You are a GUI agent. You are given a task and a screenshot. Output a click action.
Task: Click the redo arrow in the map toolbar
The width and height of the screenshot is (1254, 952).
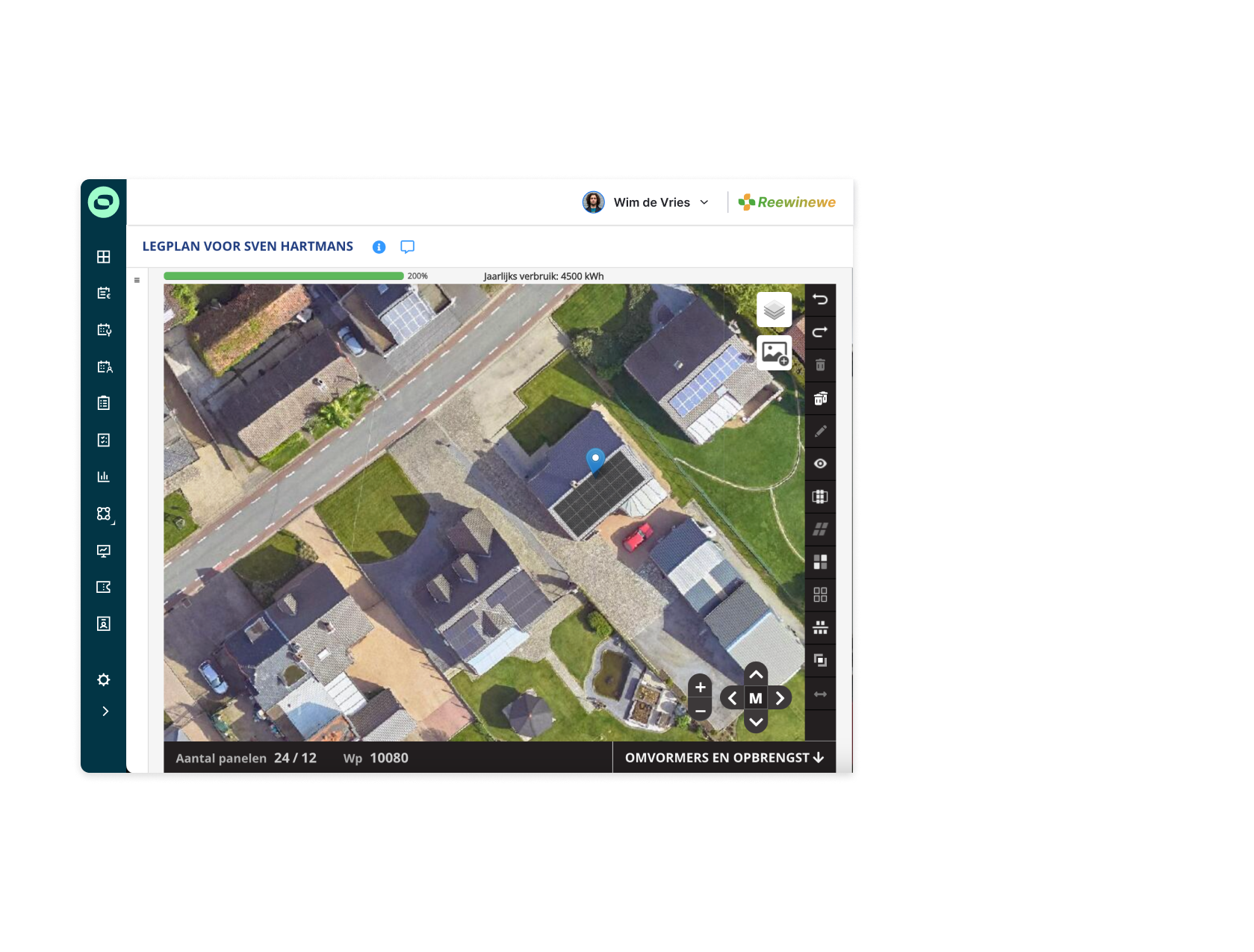pos(820,332)
